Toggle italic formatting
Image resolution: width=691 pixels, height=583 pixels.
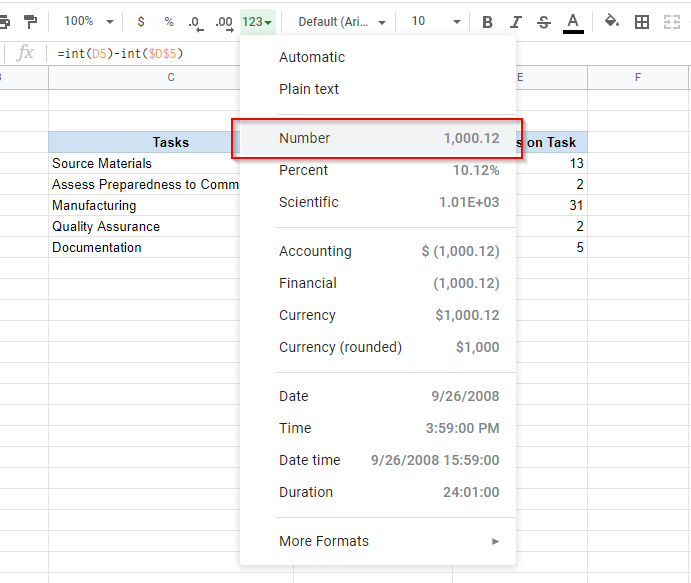[516, 21]
